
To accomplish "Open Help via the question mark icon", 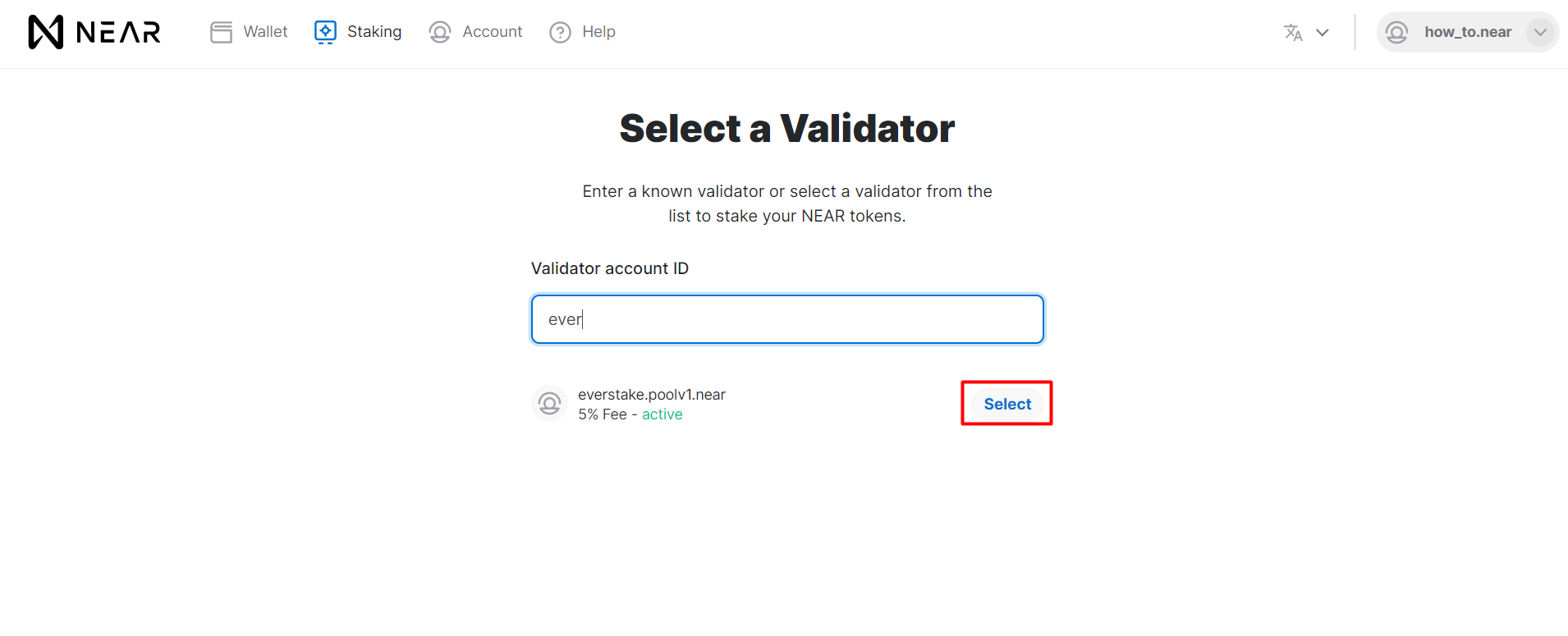I will pyautogui.click(x=559, y=31).
